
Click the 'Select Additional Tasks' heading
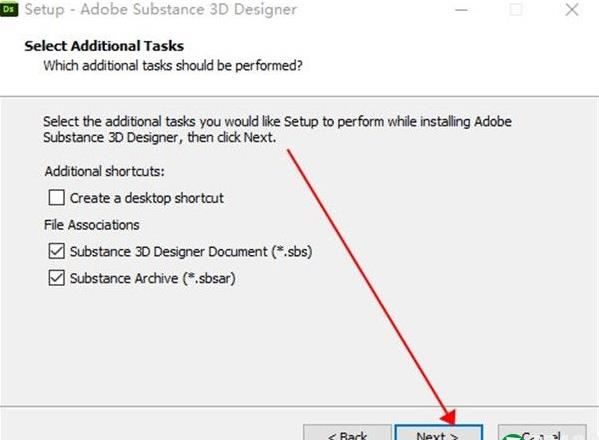tap(104, 46)
